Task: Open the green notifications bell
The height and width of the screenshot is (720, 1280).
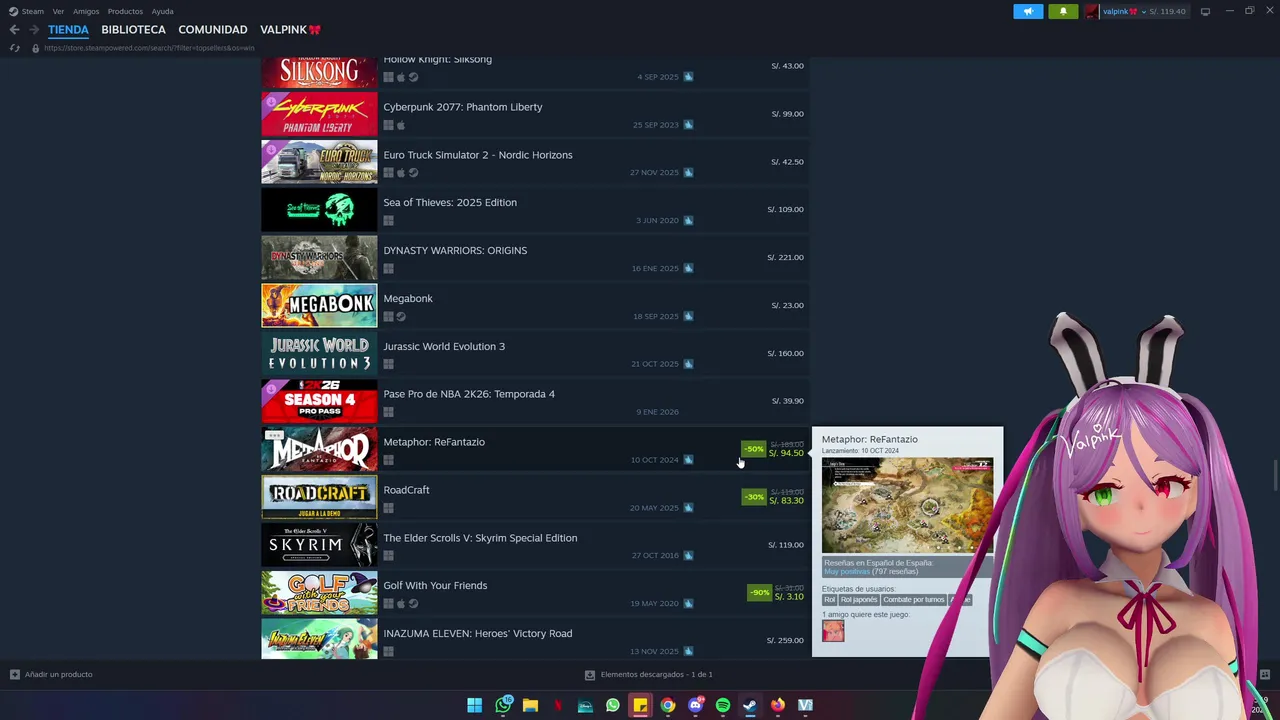Action: click(1063, 11)
